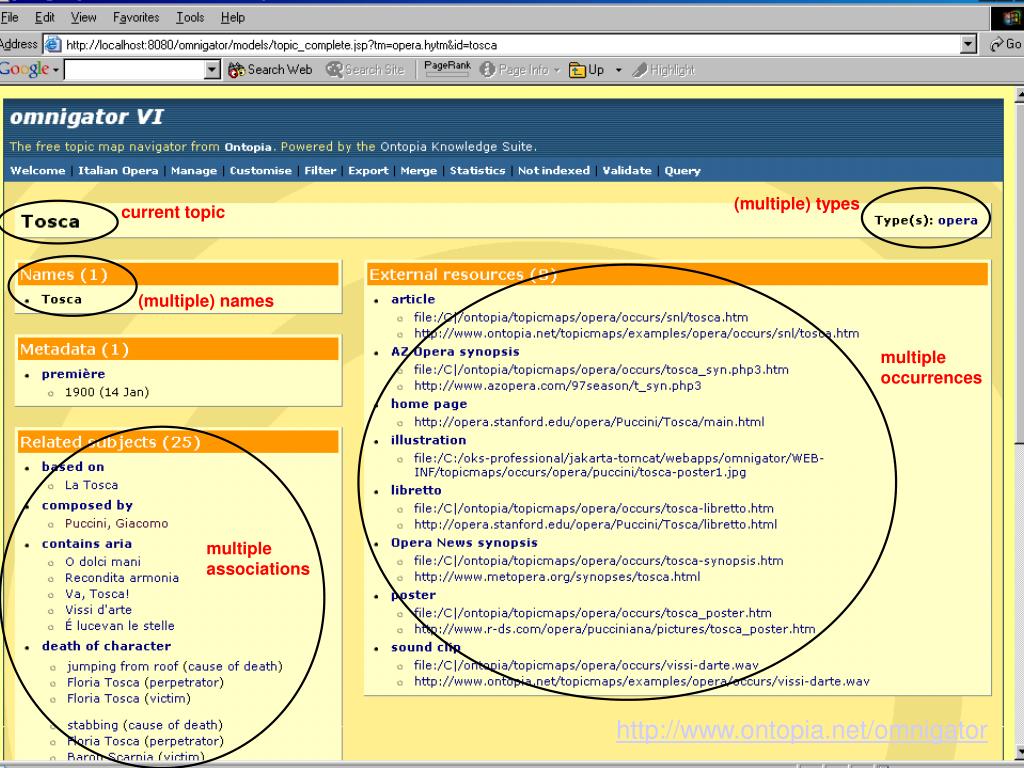Screen dimensions: 1024x768
Task: Click the Recondita armonia aria link
Action: click(x=121, y=578)
